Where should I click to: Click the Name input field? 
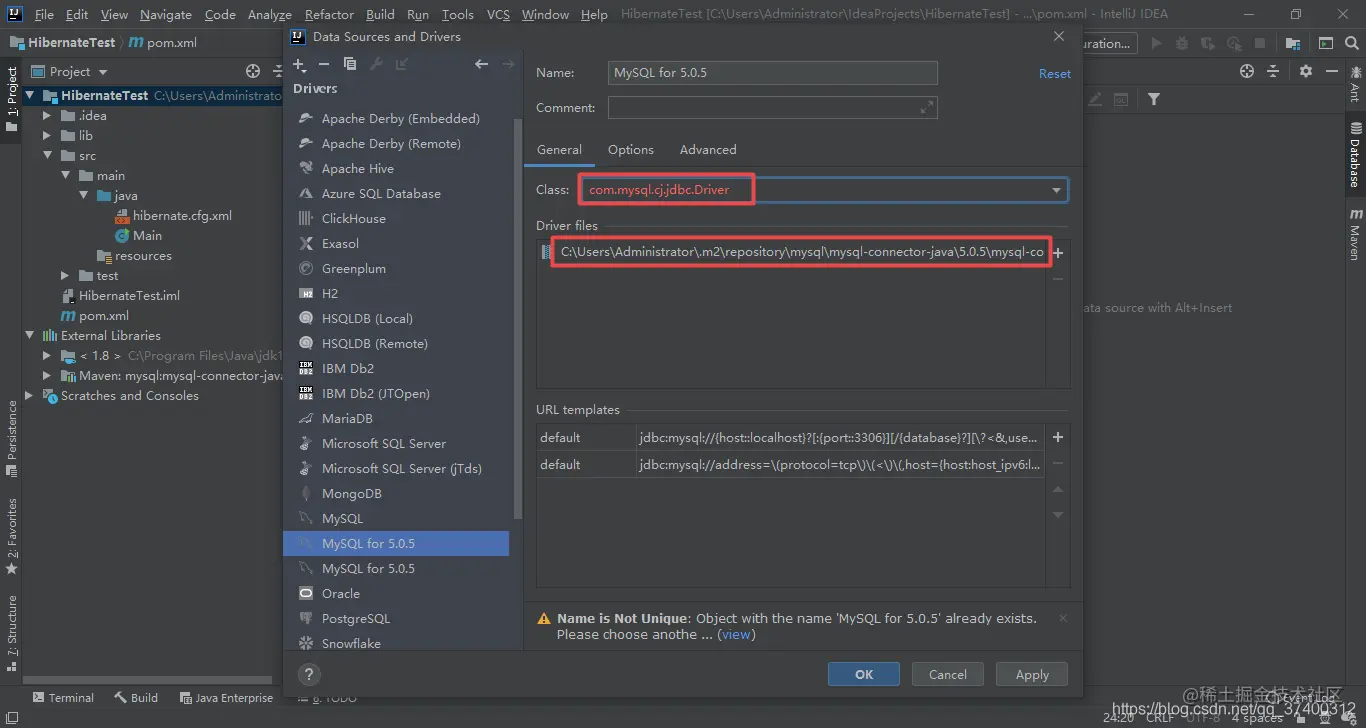773,73
